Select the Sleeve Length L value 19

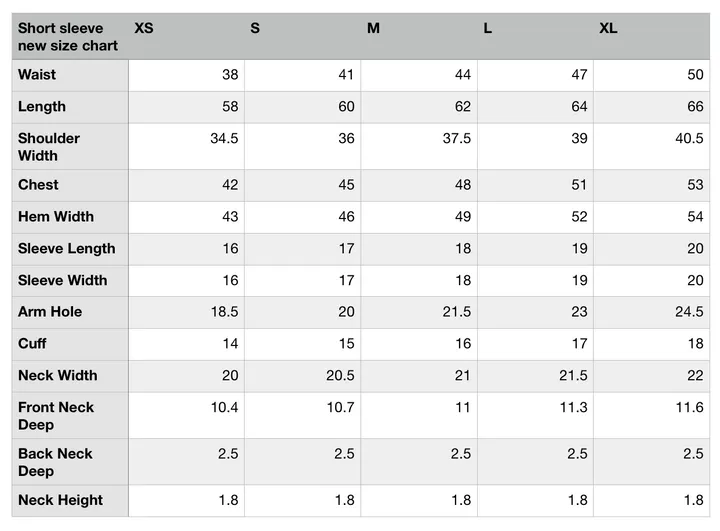click(579, 249)
